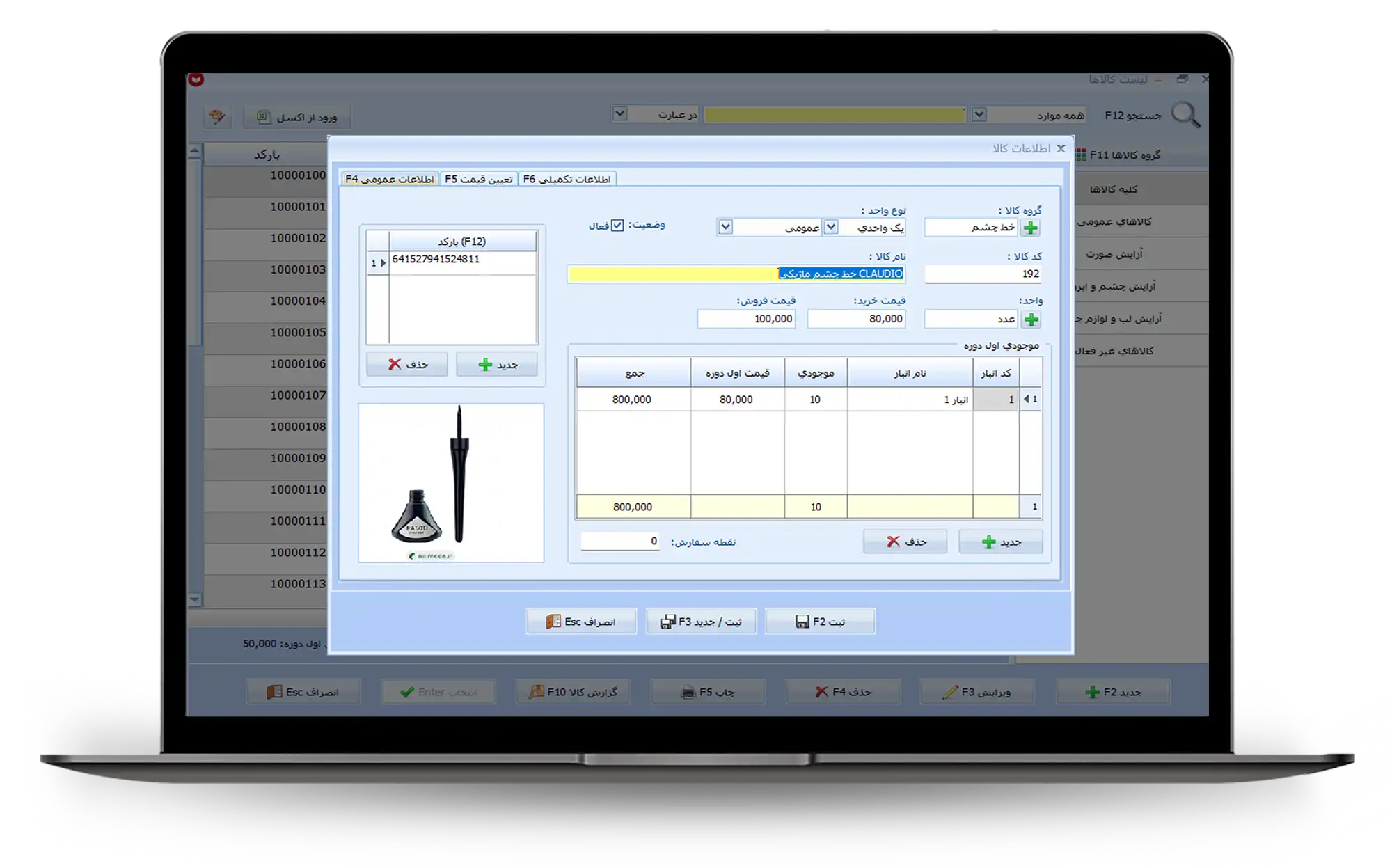Click the نام کالا input field

pos(736,274)
